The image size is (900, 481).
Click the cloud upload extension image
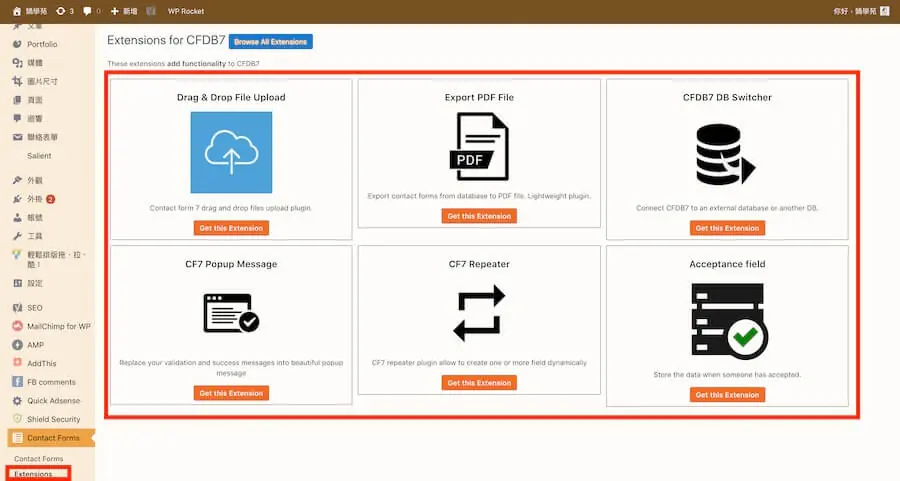click(231, 152)
